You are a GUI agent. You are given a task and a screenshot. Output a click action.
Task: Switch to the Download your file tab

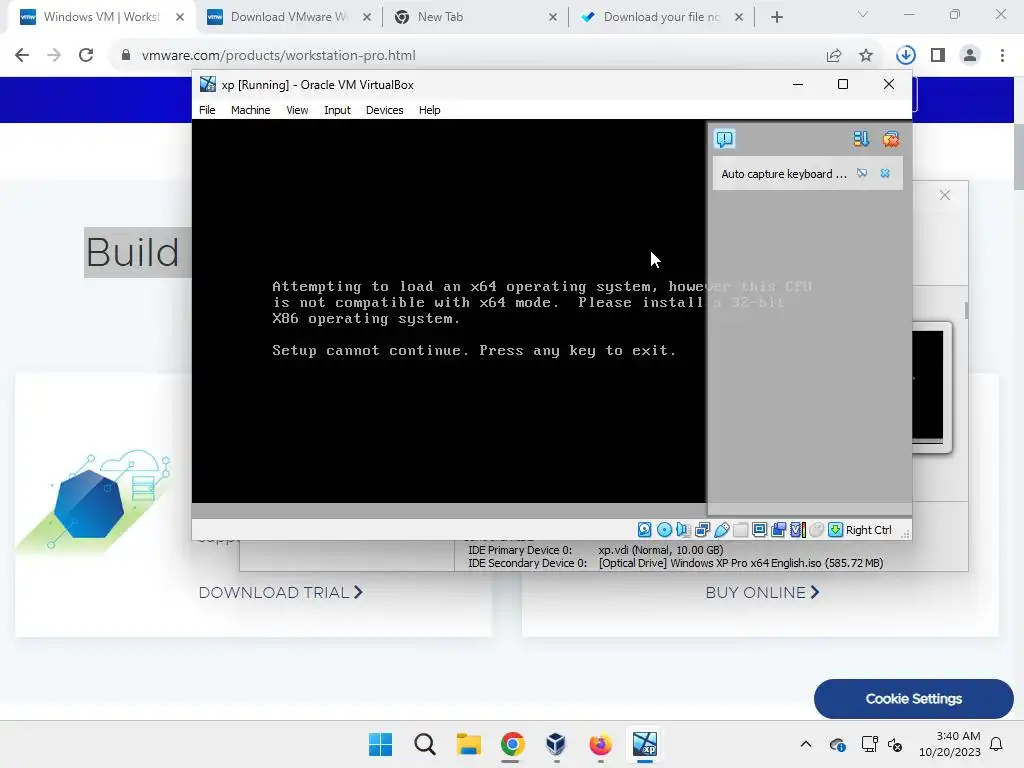click(661, 17)
